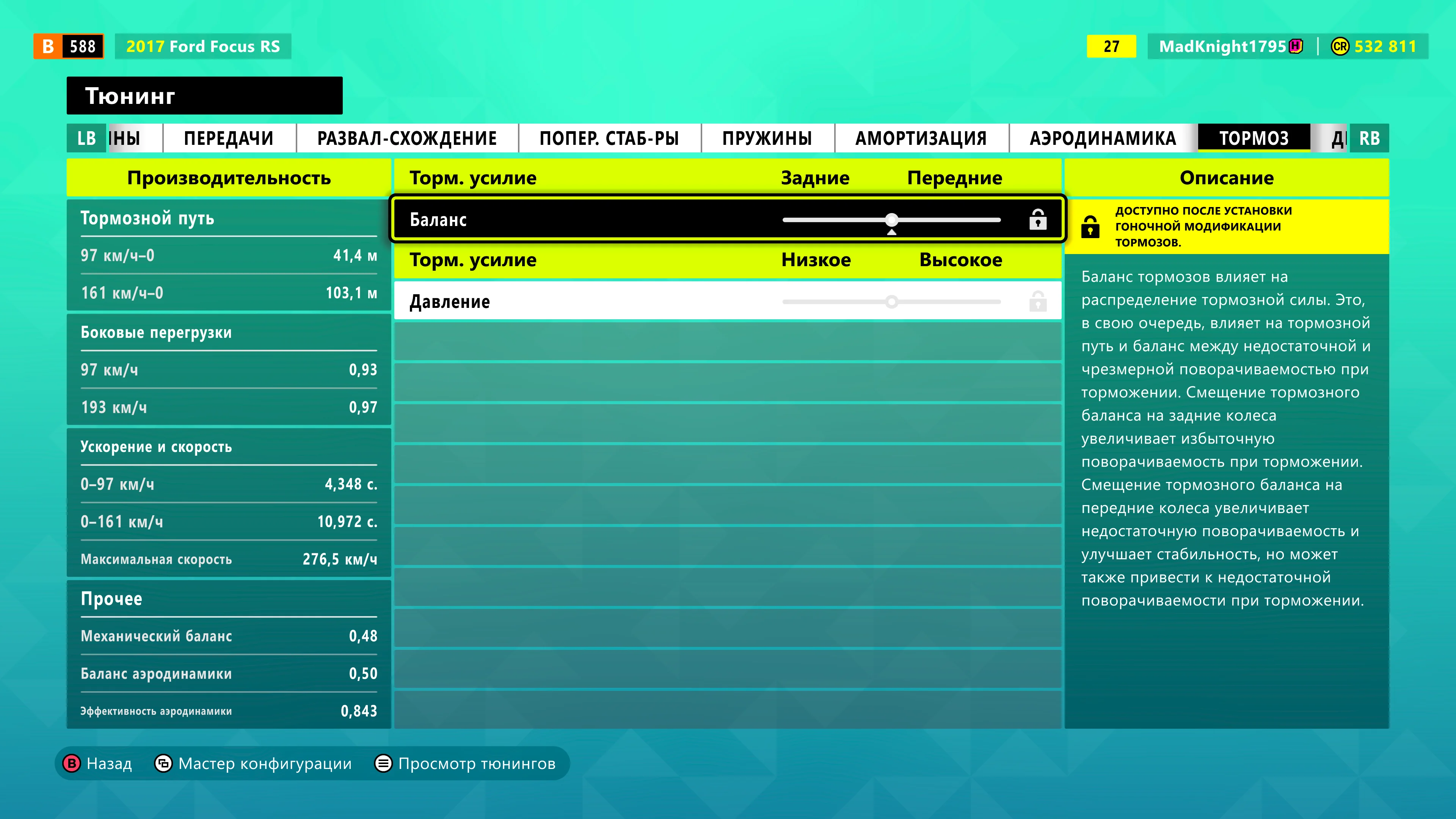Switch to the ПЕРЕДАЧИ tab
Viewport: 1456px width, 819px height.
[x=229, y=138]
